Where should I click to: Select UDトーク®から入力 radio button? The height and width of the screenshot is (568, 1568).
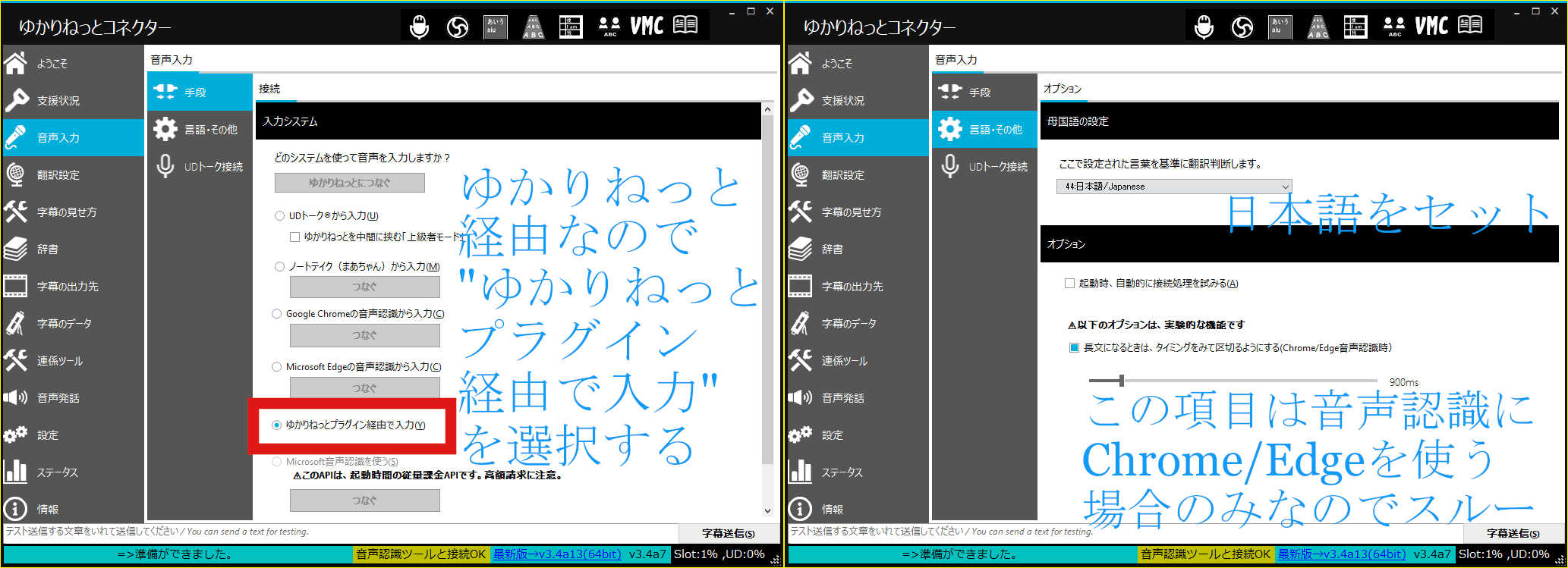tap(279, 216)
